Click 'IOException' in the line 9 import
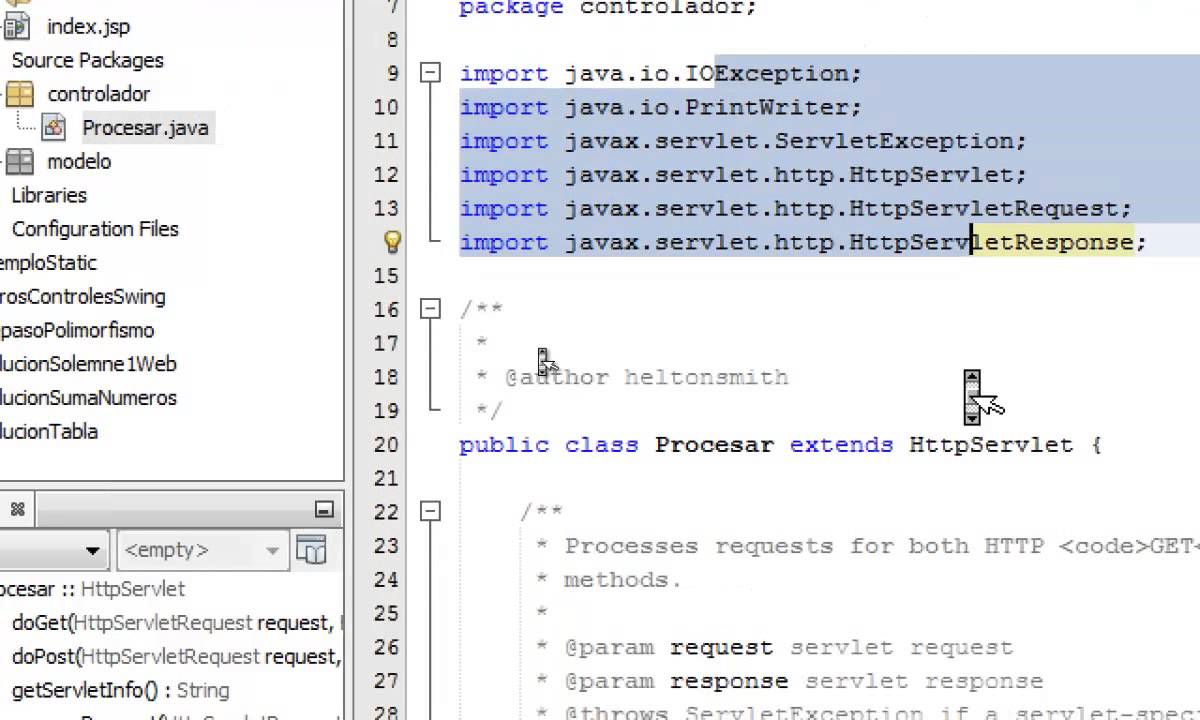This screenshot has width=1200, height=720. point(767,74)
